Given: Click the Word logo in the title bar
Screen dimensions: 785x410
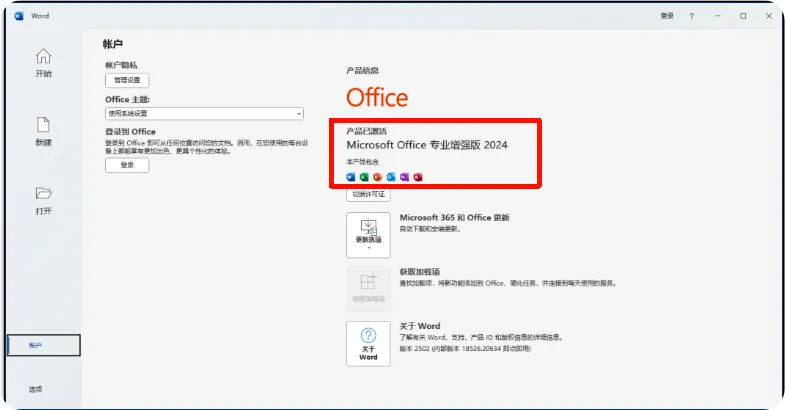Looking at the screenshot, I should pyautogui.click(x=19, y=16).
